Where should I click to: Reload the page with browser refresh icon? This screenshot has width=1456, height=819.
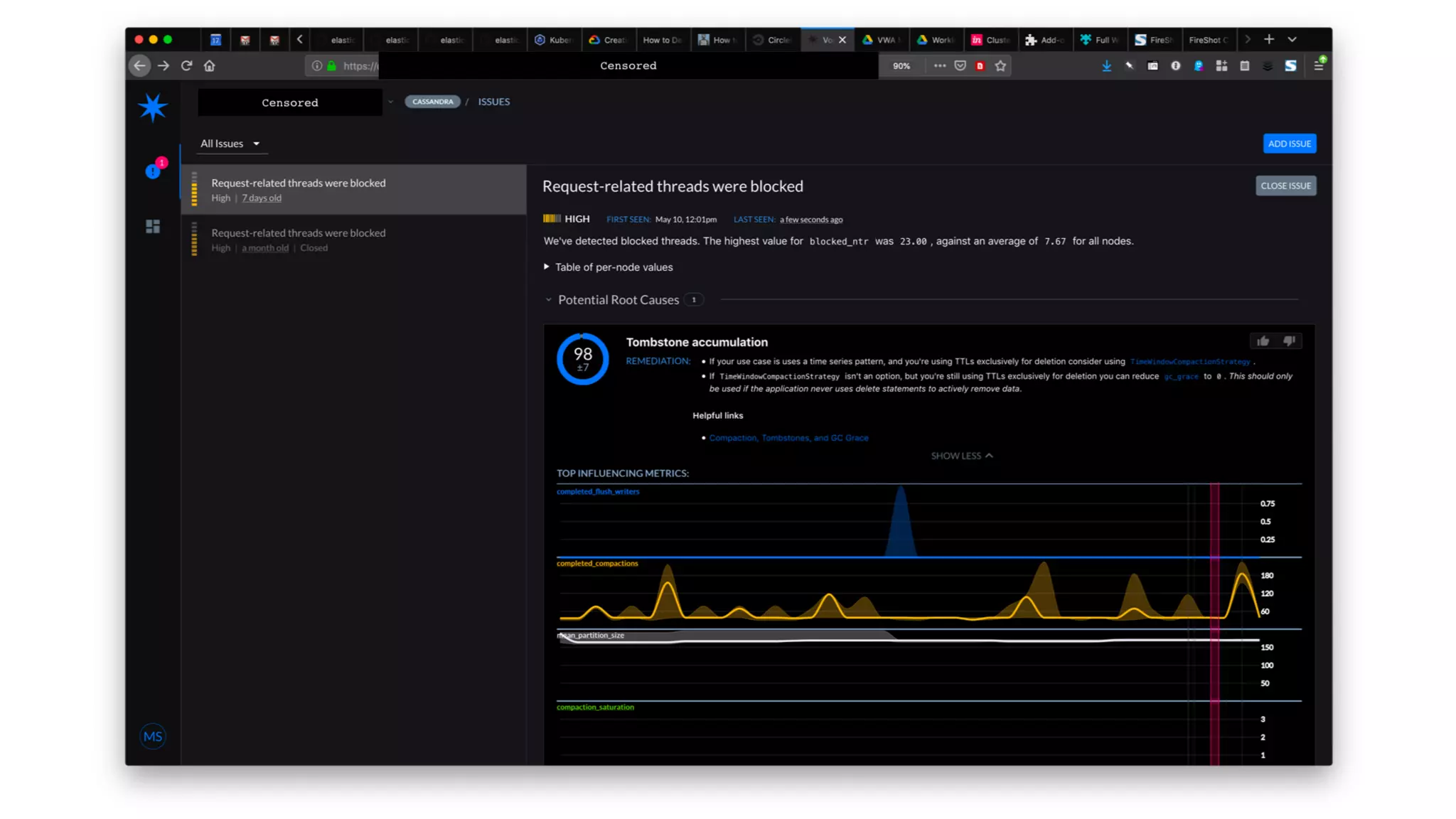coord(186,65)
